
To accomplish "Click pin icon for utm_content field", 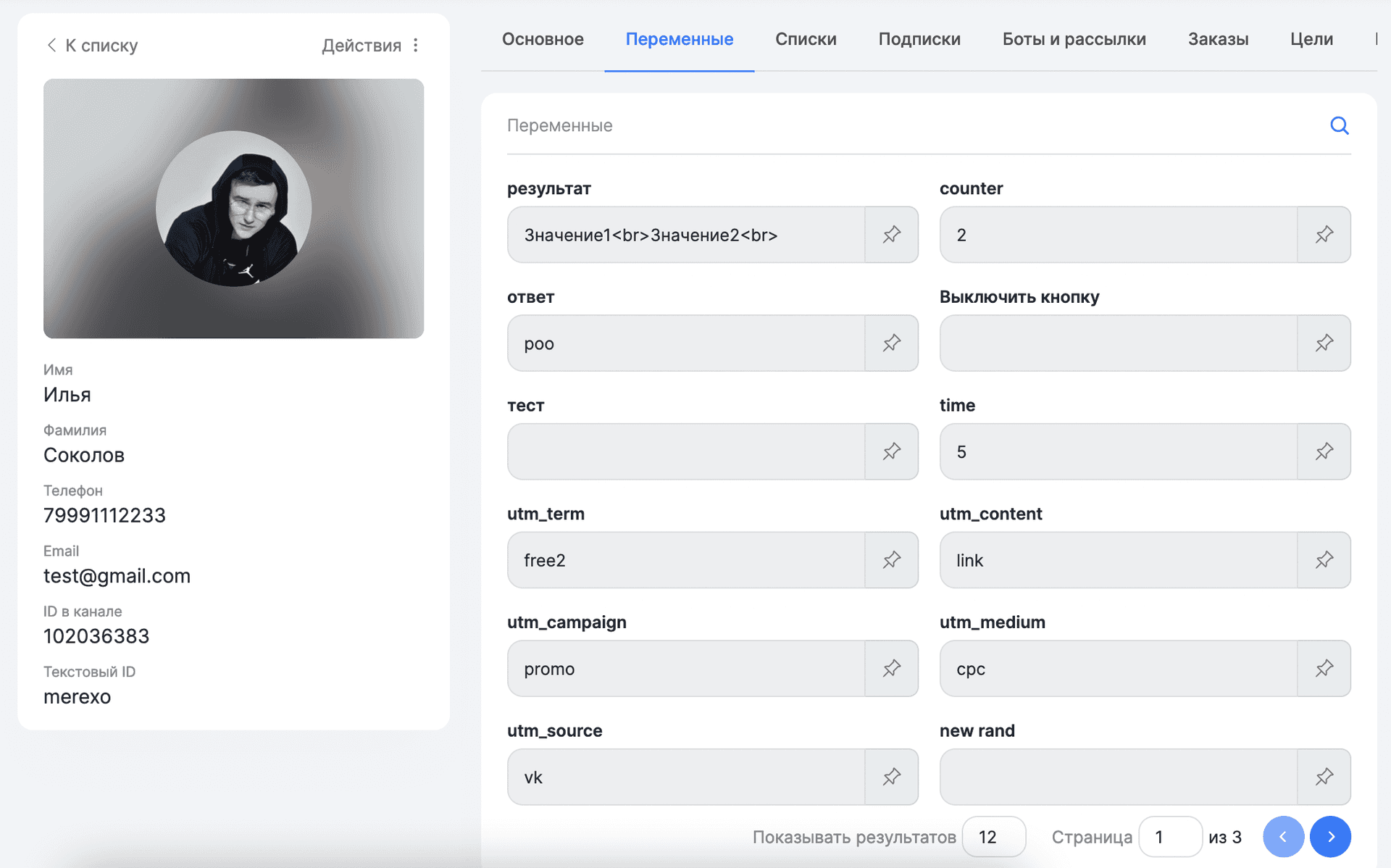I will click(x=1324, y=560).
